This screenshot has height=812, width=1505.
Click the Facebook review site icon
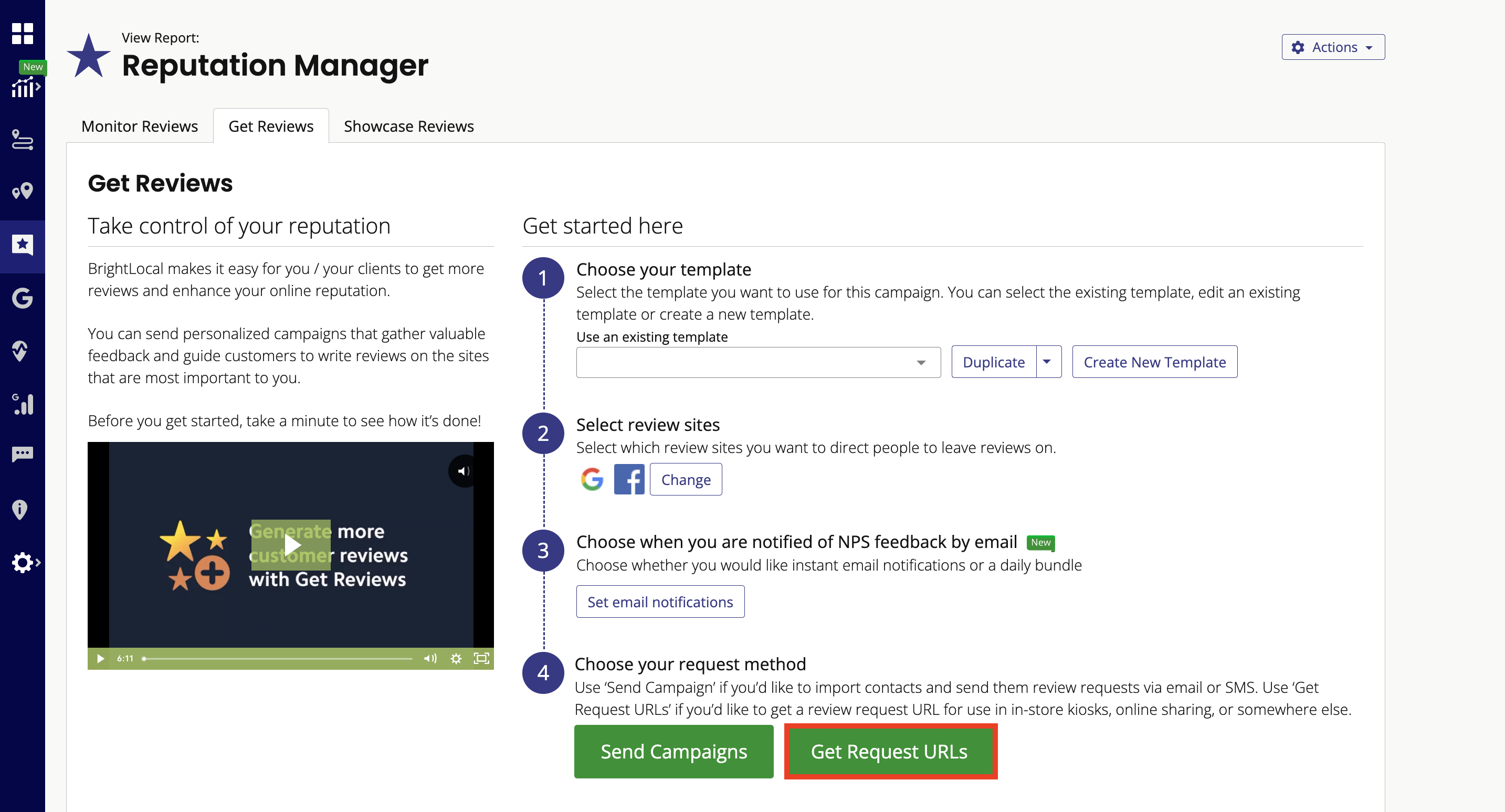pyautogui.click(x=629, y=479)
